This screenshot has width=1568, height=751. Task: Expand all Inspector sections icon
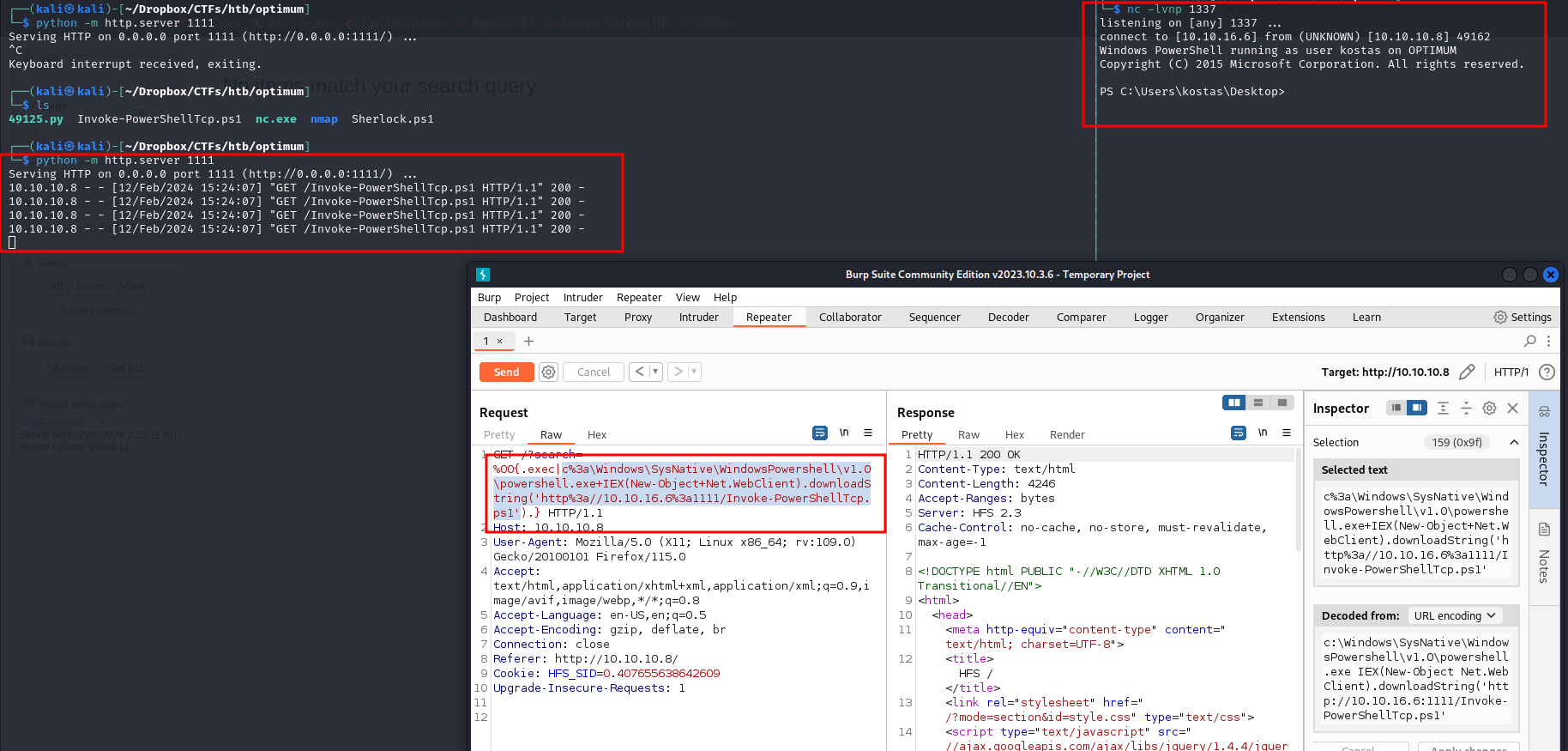tap(1443, 408)
